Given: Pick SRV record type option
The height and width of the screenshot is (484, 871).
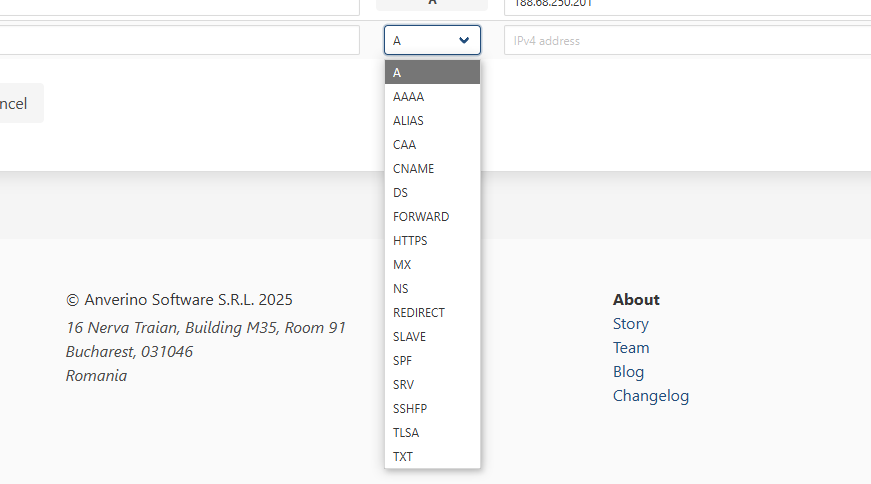Looking at the screenshot, I should [404, 385].
